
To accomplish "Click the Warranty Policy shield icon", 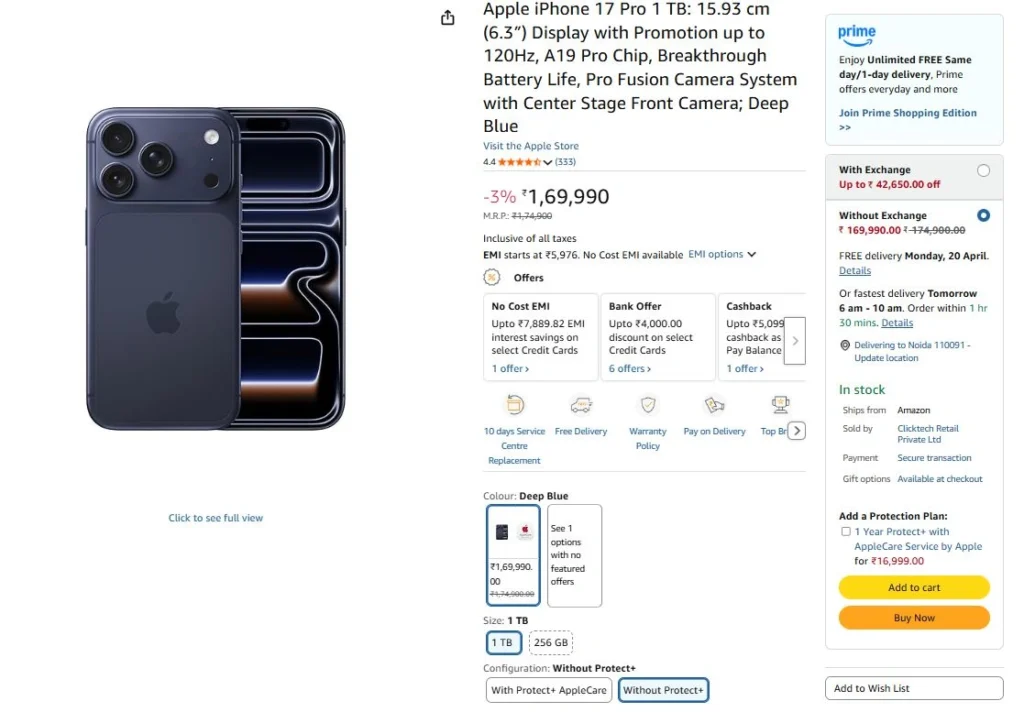I will pyautogui.click(x=648, y=405).
